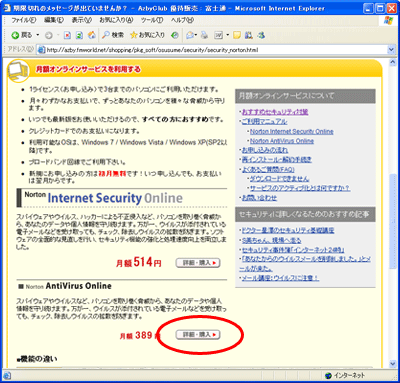Click the page vertical scrollbar thumb
The width and height of the screenshot is (400, 383).
pyautogui.click(x=392, y=222)
